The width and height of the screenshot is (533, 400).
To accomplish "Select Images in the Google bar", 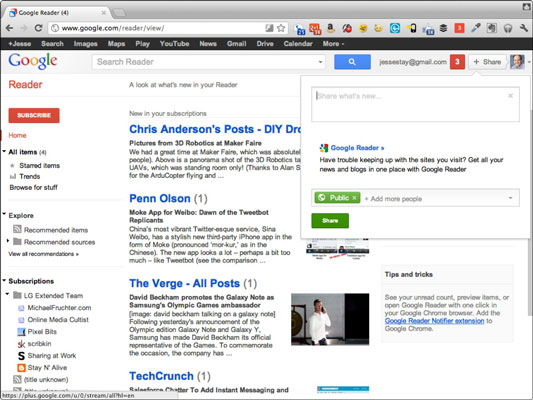I will click(86, 44).
